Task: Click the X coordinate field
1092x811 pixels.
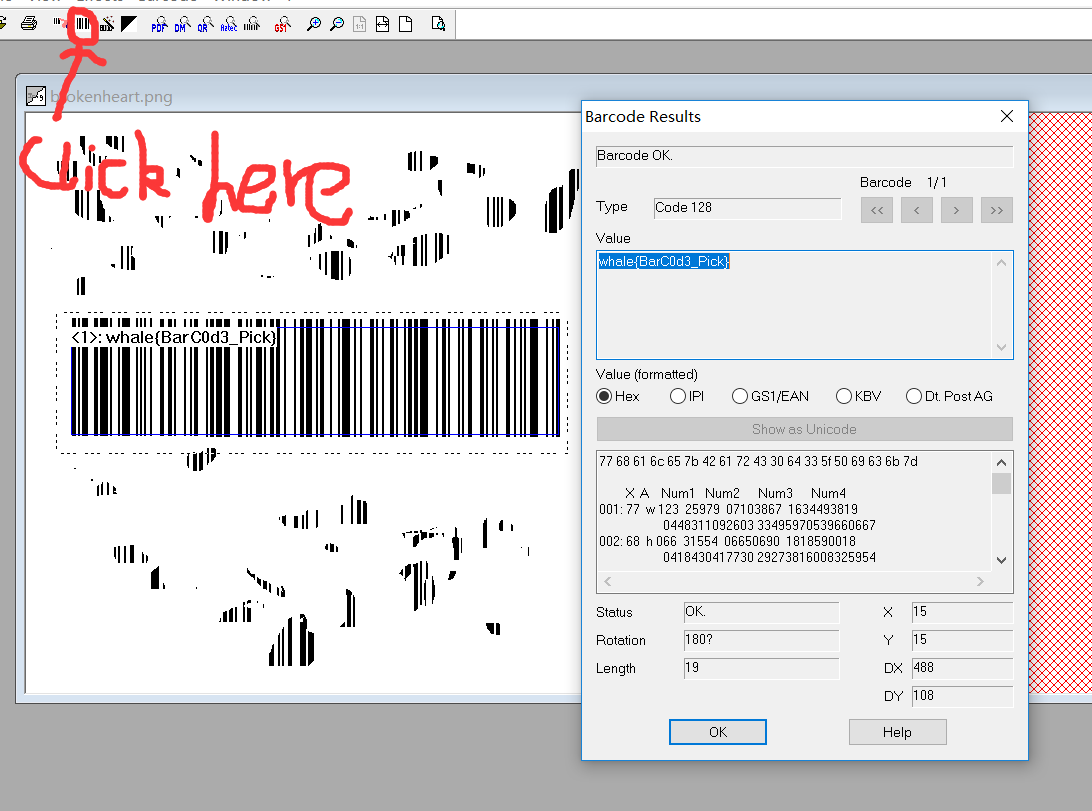Action: tap(962, 613)
